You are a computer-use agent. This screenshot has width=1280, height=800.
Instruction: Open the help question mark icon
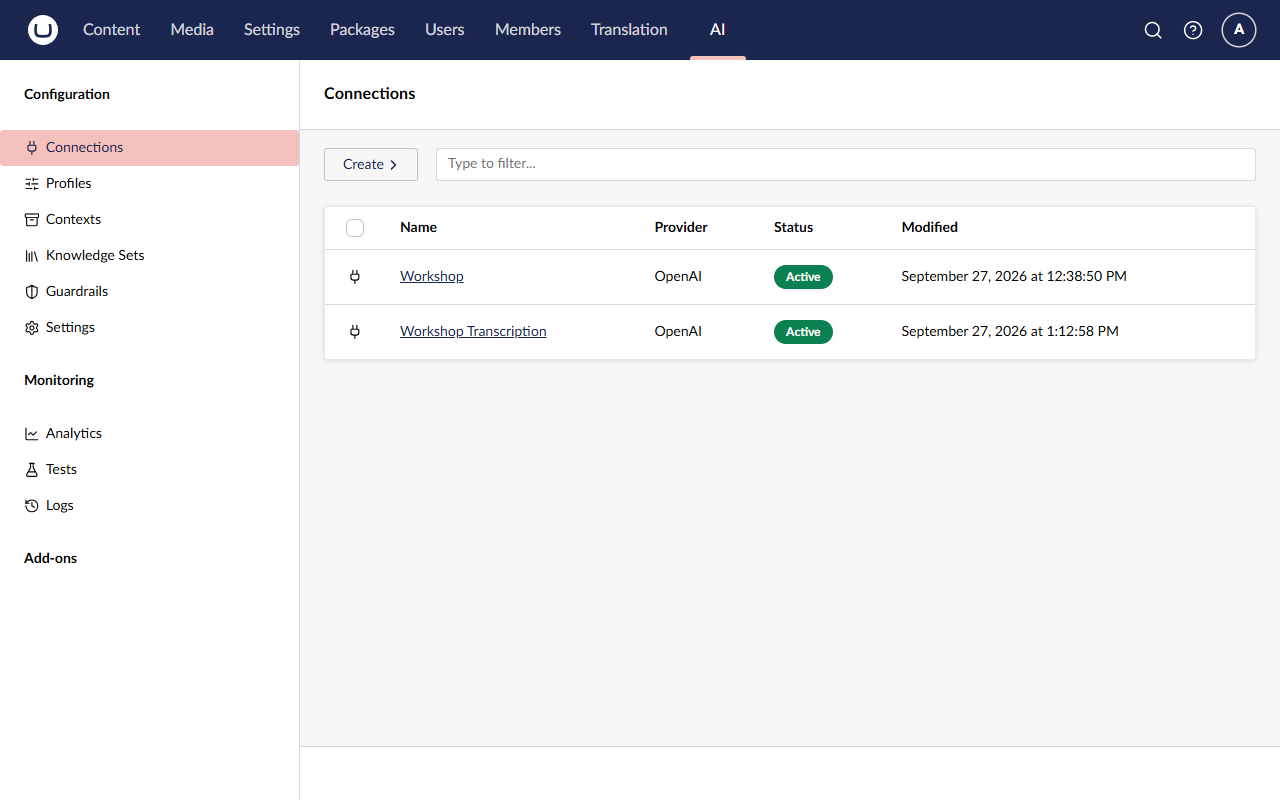pyautogui.click(x=1193, y=30)
